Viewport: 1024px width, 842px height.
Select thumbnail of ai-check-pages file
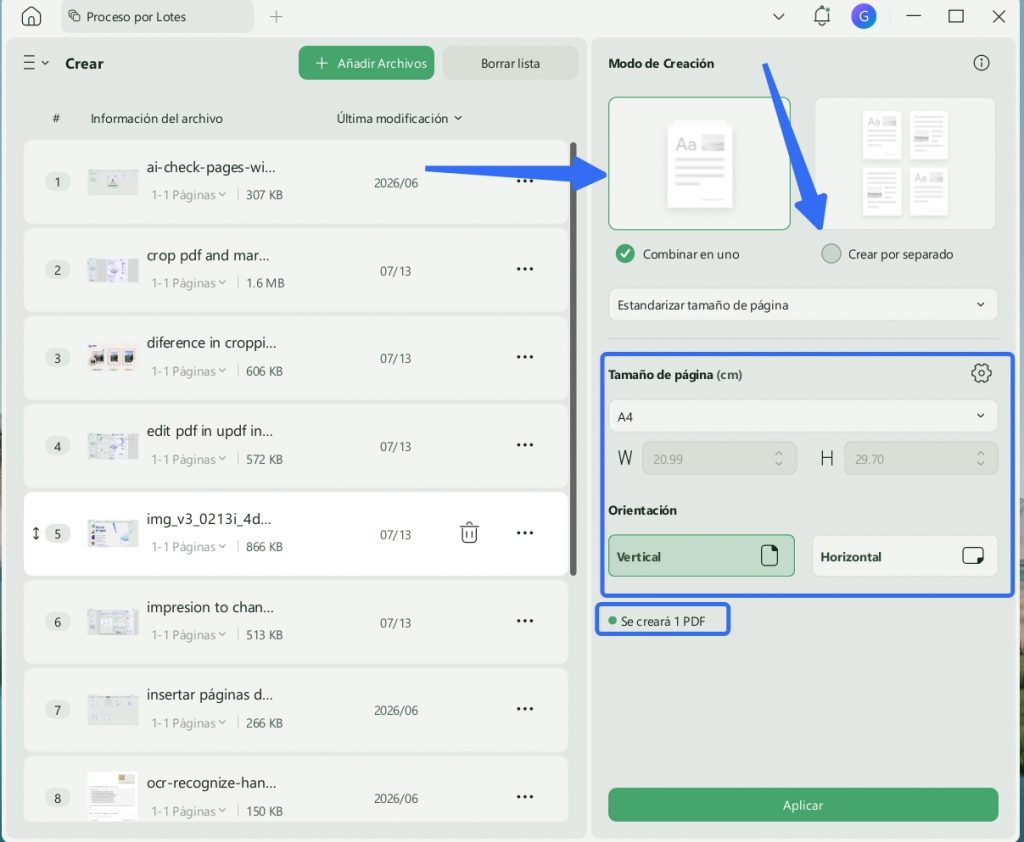click(x=113, y=182)
